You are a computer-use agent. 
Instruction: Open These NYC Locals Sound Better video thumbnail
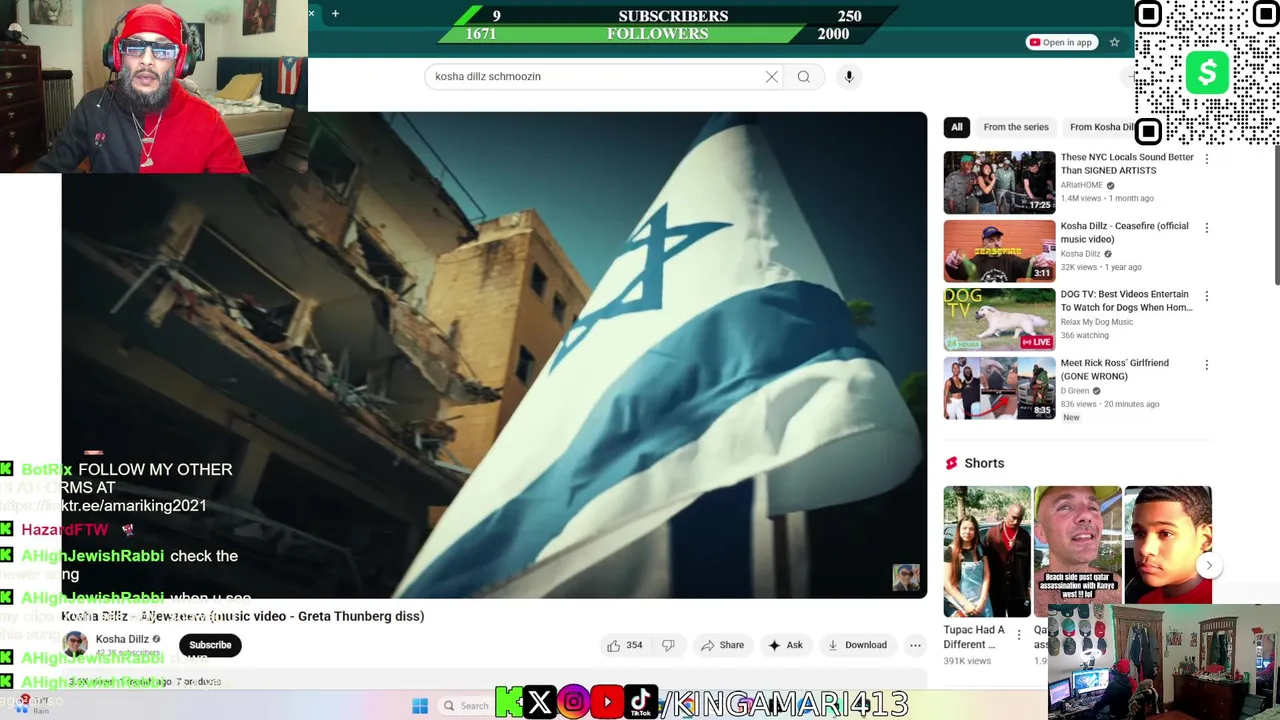(999, 182)
